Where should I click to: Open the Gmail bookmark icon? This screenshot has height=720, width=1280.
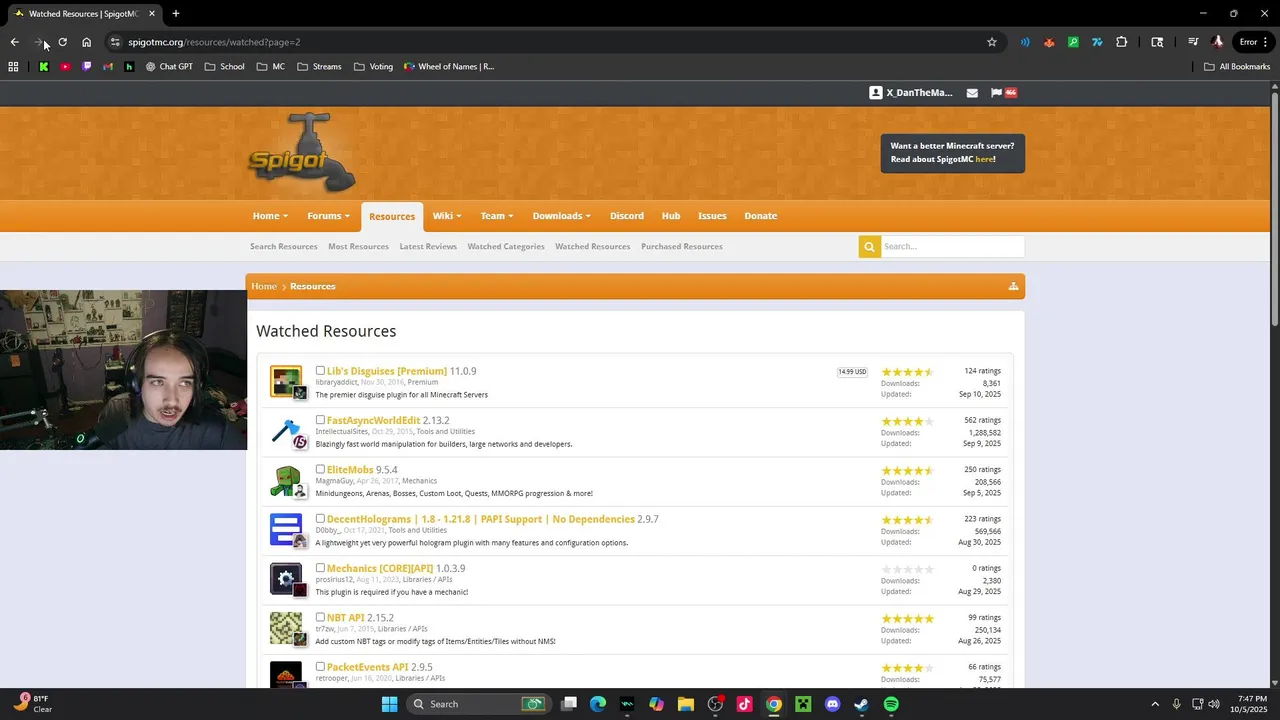pos(108,67)
